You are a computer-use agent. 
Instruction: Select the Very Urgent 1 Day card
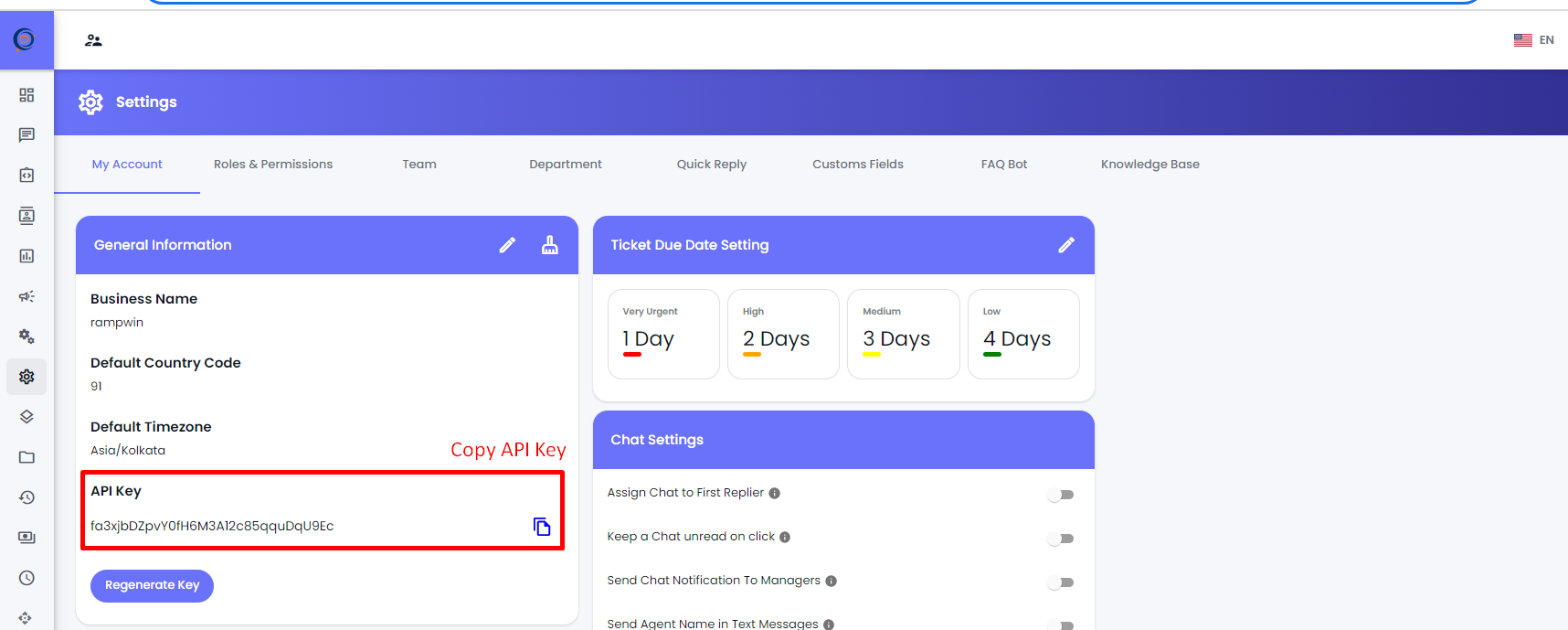tap(663, 334)
